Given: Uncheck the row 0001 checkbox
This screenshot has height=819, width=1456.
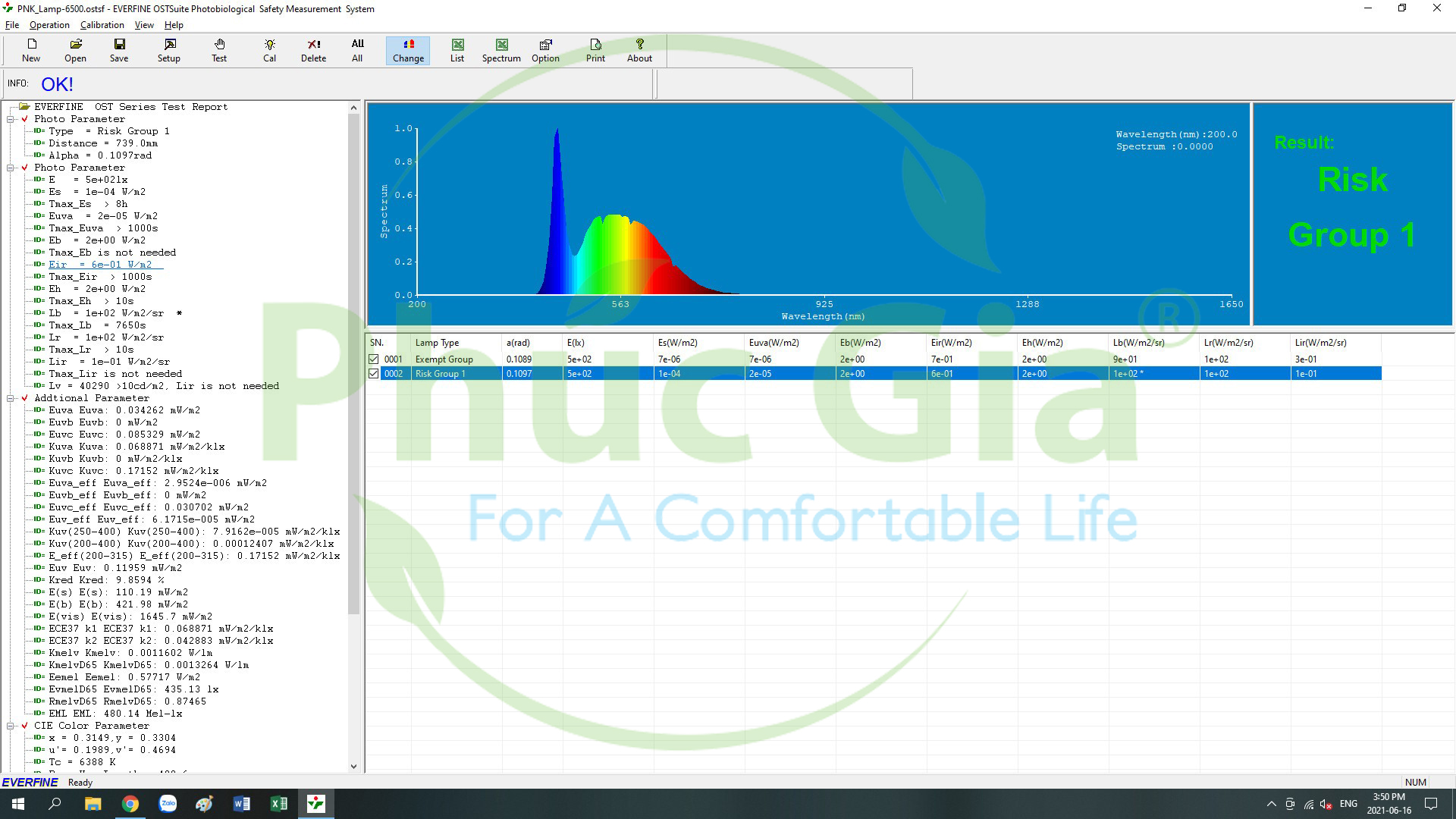Looking at the screenshot, I should tap(373, 359).
